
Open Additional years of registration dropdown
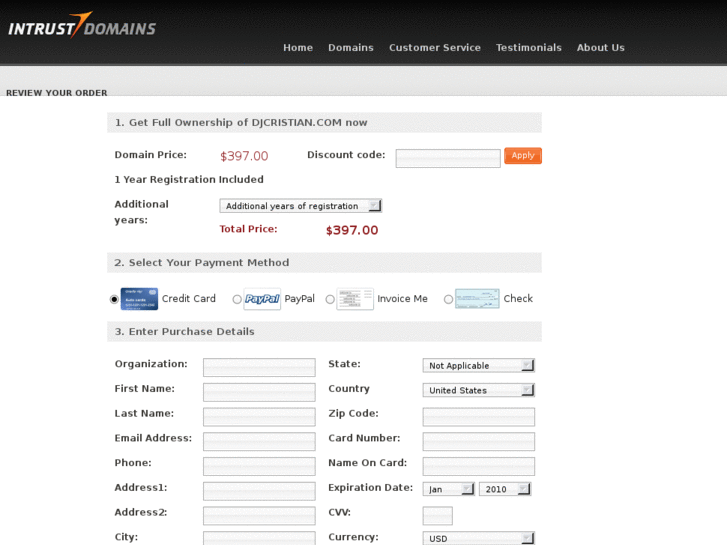pyautogui.click(x=300, y=206)
